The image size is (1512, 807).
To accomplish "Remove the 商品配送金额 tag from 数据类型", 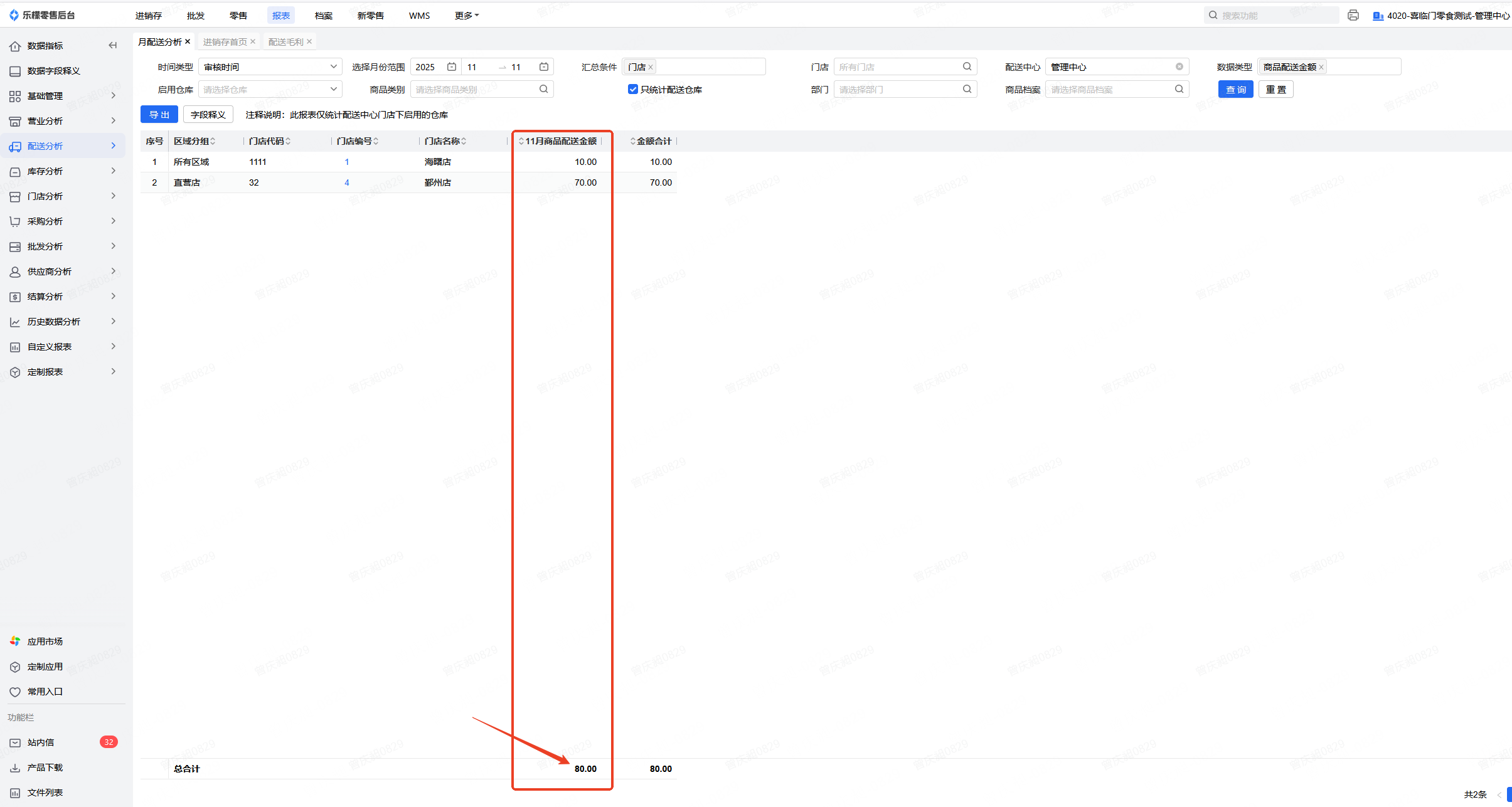I will click(x=1321, y=67).
